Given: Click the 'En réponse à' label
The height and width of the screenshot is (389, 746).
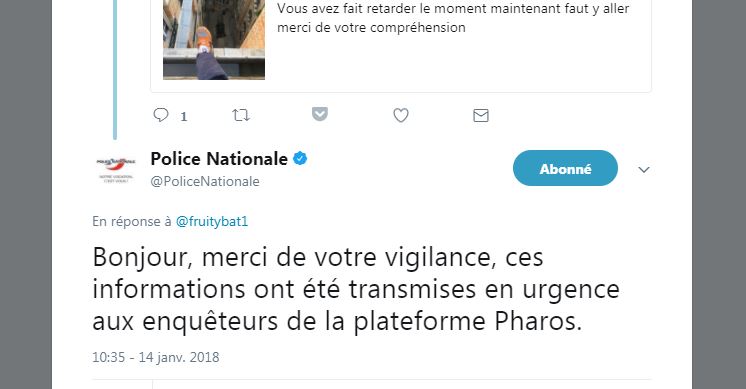Looking at the screenshot, I should (132, 222).
